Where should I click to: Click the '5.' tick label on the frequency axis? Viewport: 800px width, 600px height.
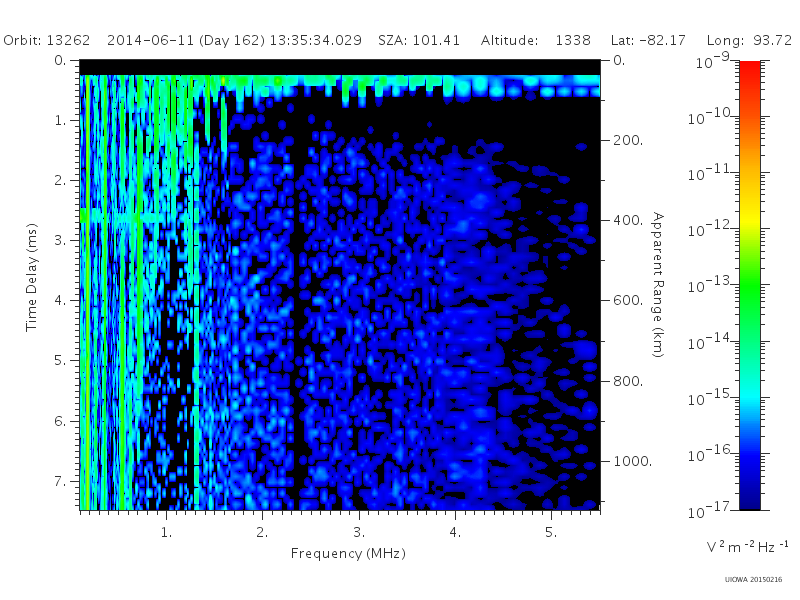551,533
